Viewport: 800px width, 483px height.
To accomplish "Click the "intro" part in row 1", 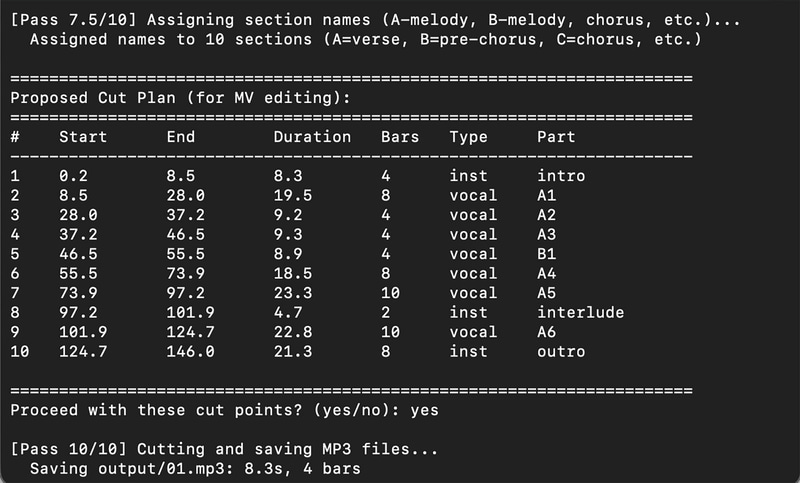I will (561, 176).
